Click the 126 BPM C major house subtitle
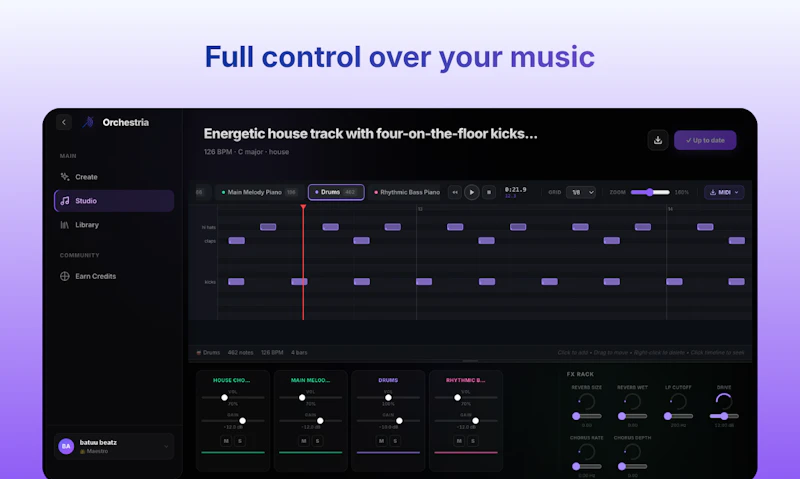Viewport: 800px width, 479px height. tap(246, 152)
